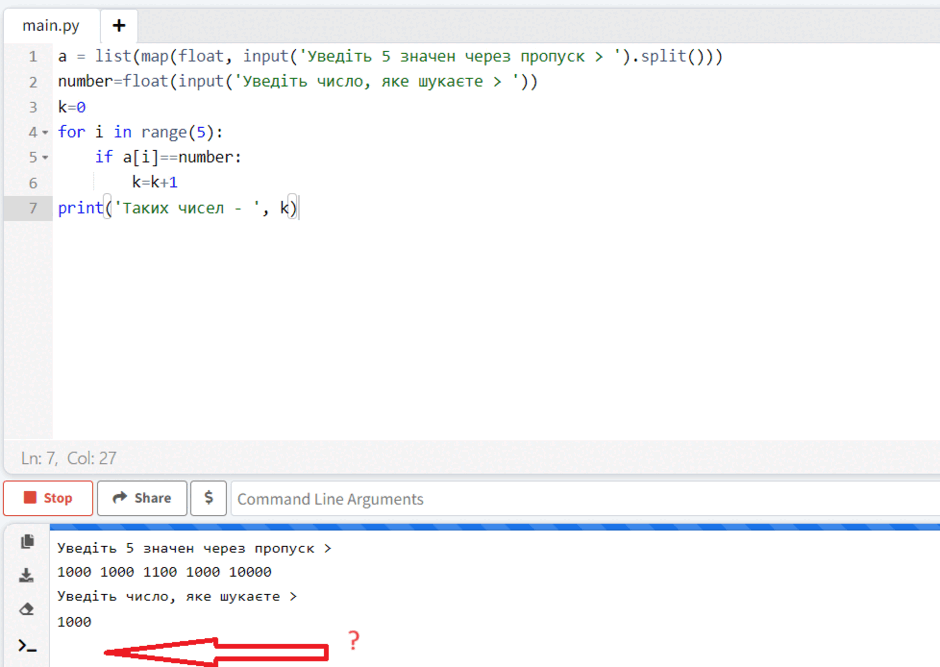Switch to the main.py tab

51,26
